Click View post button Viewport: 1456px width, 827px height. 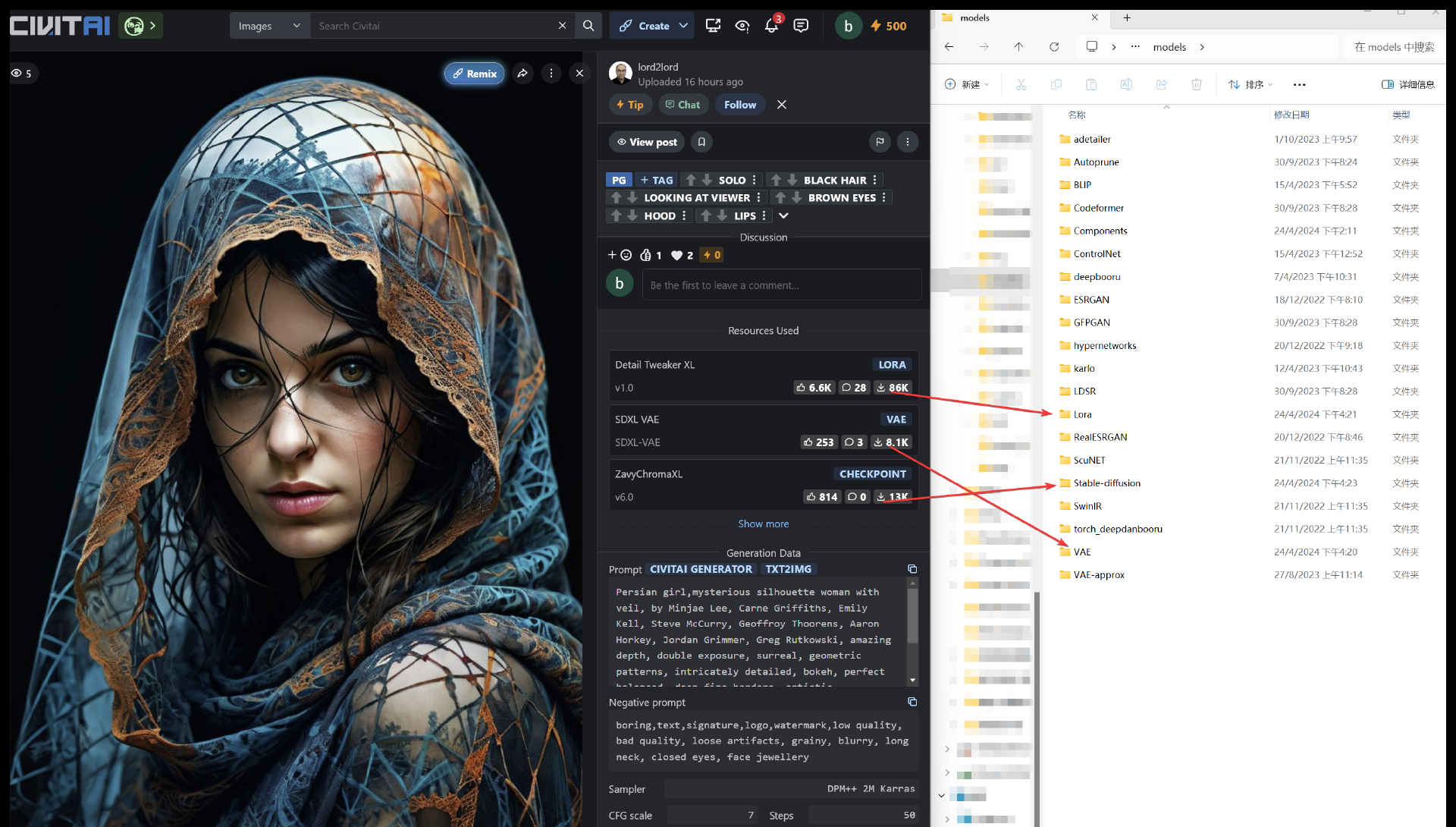pyautogui.click(x=647, y=142)
